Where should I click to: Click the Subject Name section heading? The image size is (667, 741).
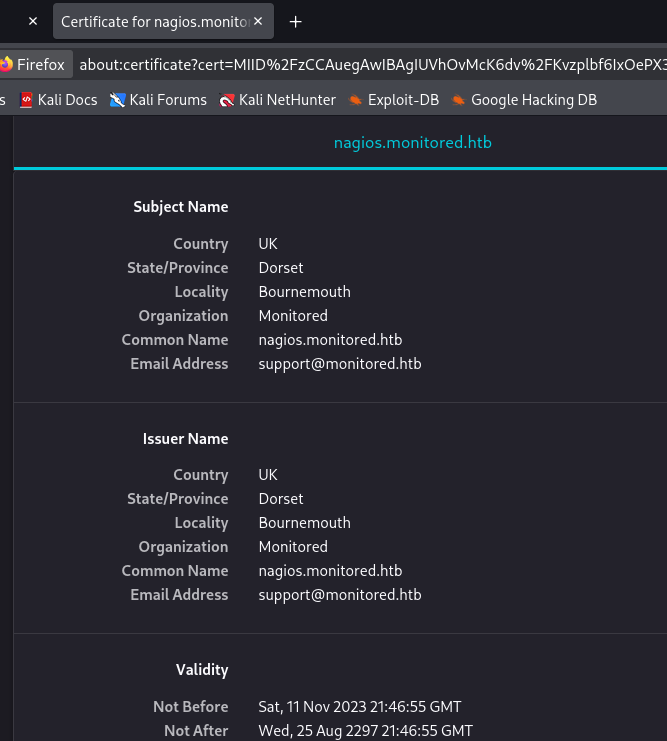click(181, 207)
